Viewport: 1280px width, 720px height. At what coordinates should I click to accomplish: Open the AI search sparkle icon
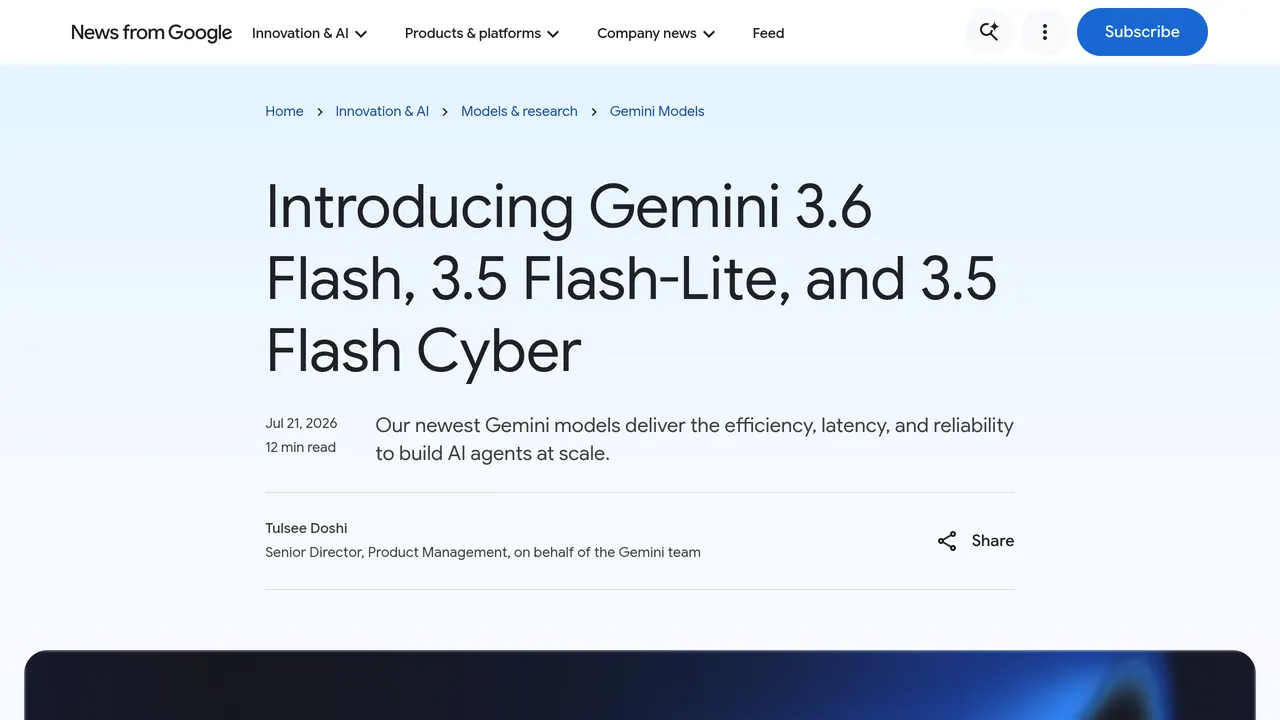coord(989,32)
